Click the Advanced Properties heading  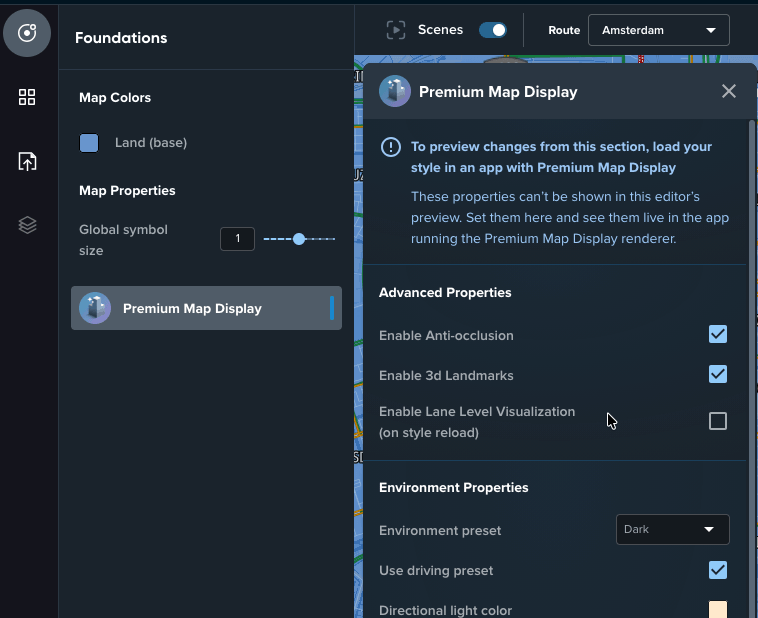tap(445, 293)
